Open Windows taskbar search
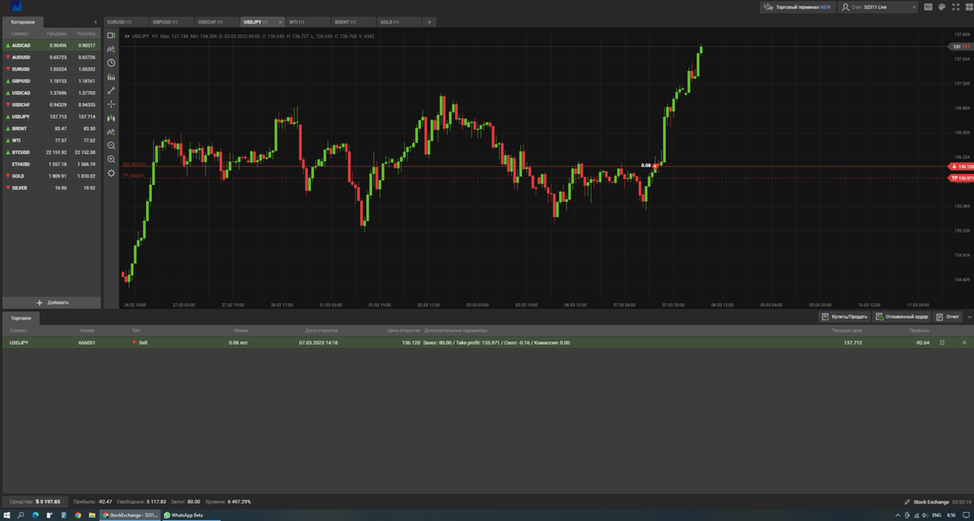 point(20,515)
